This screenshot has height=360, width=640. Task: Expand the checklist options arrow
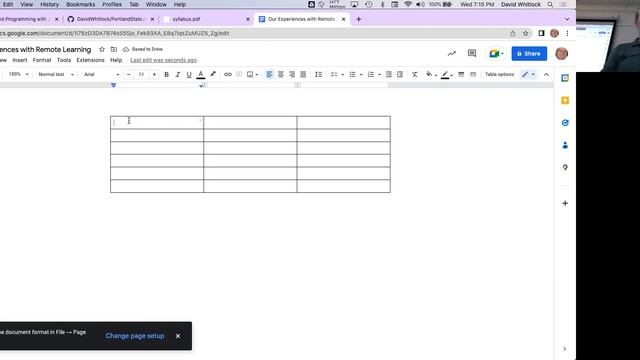pyautogui.click(x=342, y=75)
